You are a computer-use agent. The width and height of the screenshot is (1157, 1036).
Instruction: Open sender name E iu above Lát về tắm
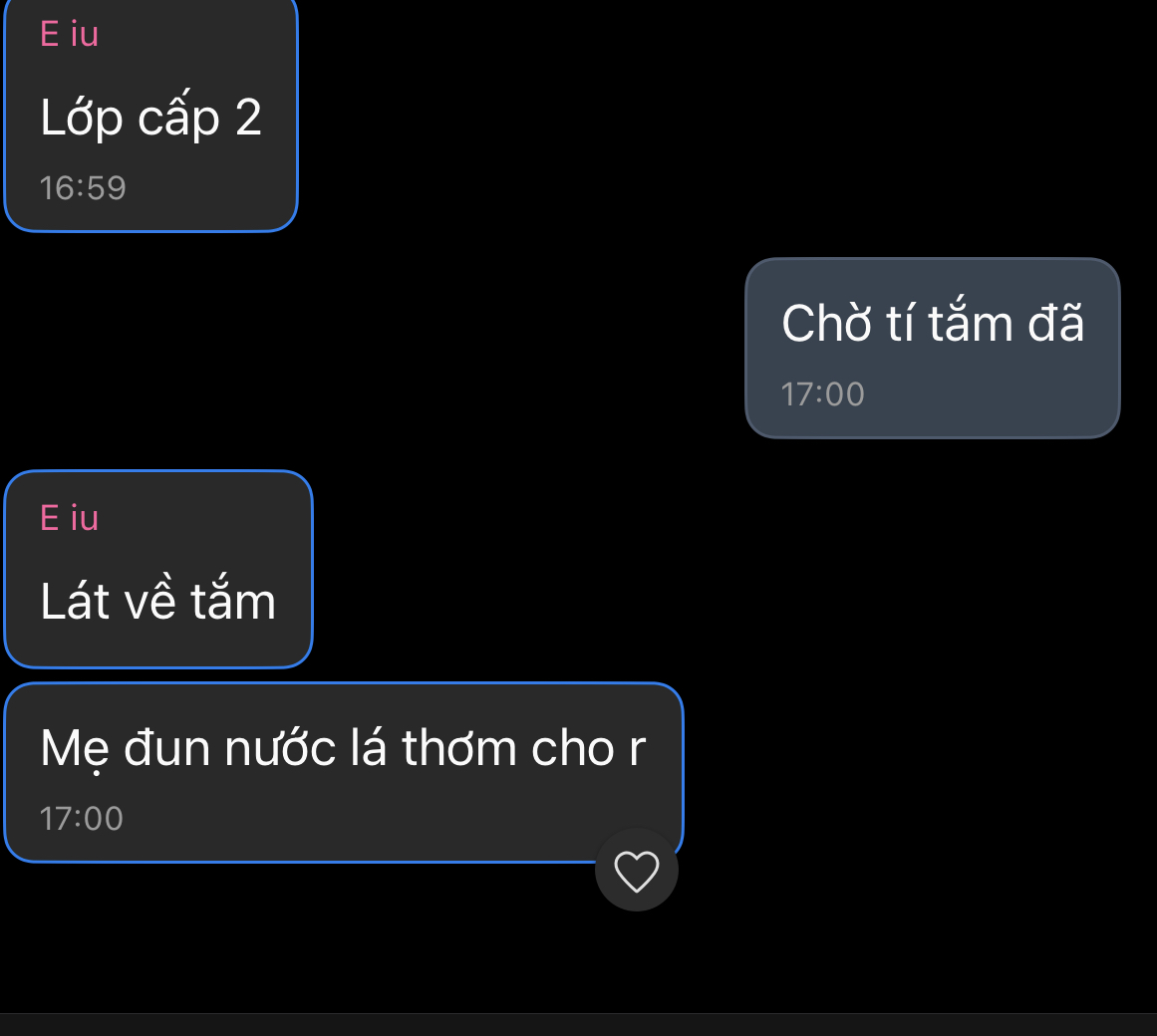tap(70, 518)
